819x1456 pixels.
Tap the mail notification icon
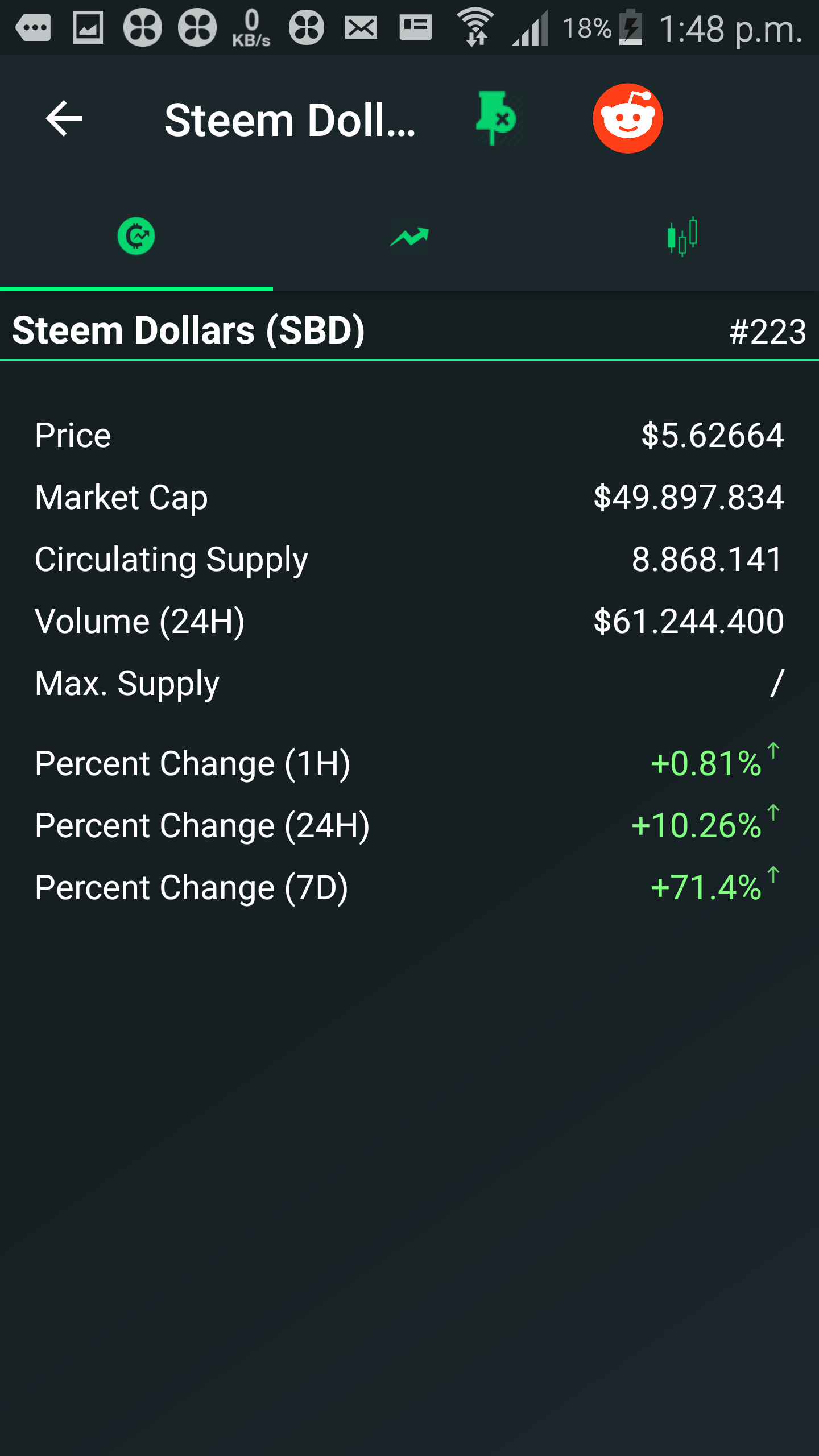click(361, 27)
